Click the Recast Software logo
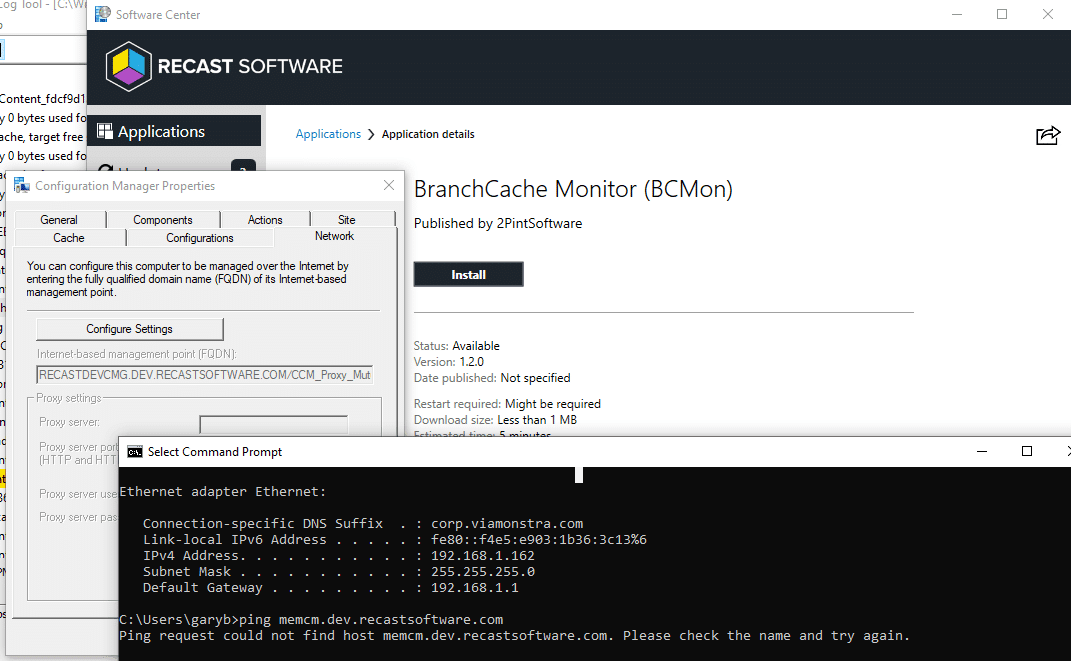The height and width of the screenshot is (661, 1071). click(x=225, y=67)
